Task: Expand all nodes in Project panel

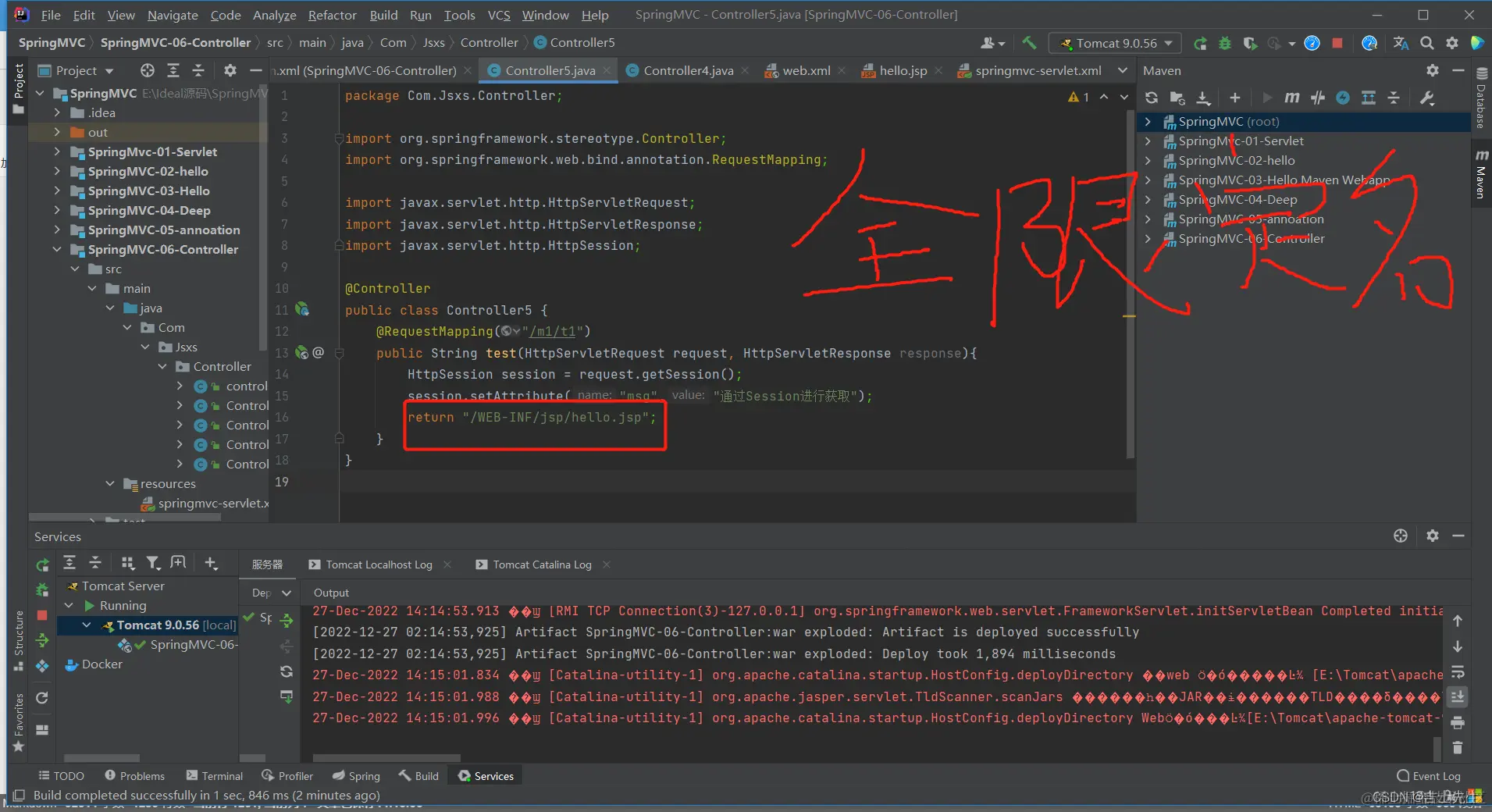Action: 173,70
